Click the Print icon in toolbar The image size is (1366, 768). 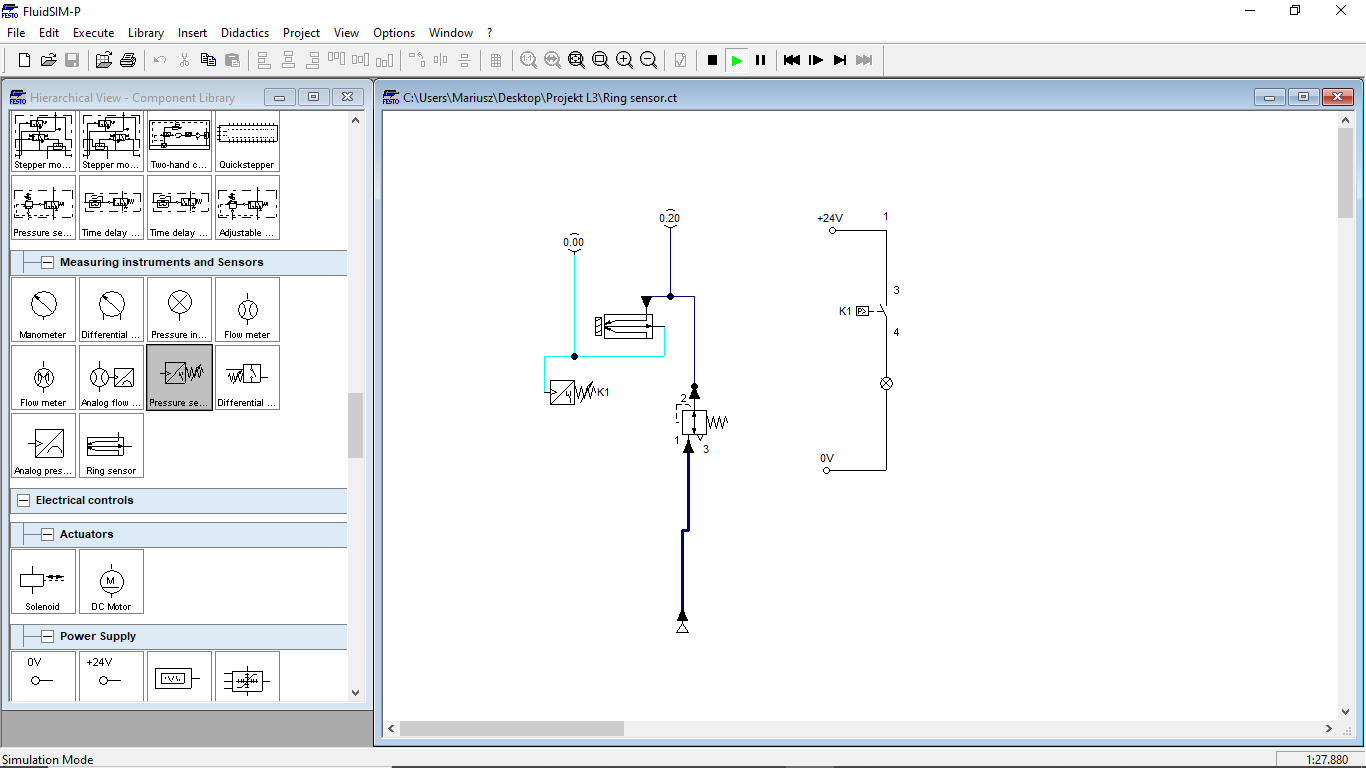tap(128, 60)
